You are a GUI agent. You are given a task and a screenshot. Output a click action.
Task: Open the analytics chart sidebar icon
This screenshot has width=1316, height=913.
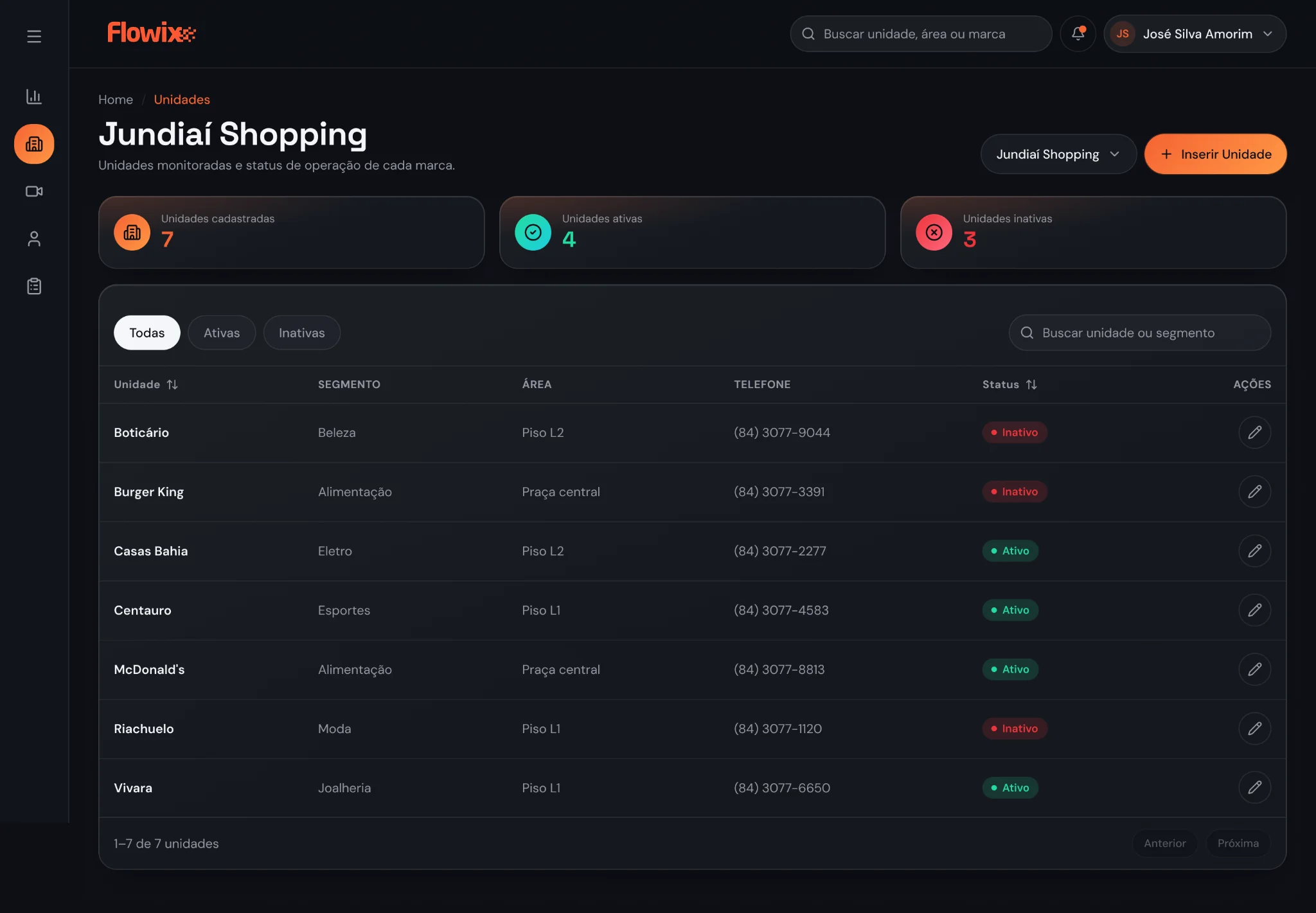coord(34,96)
